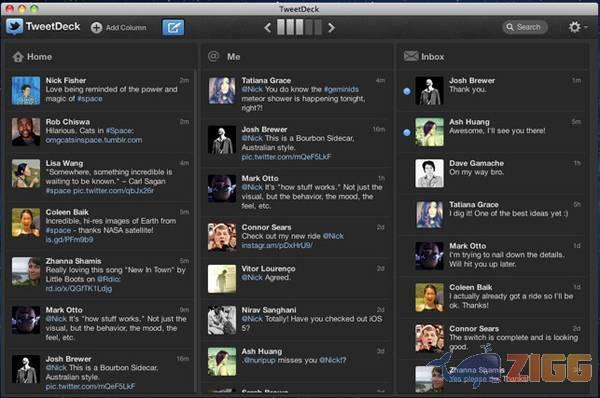
Task: Click the Home column house icon
Action: [18, 57]
